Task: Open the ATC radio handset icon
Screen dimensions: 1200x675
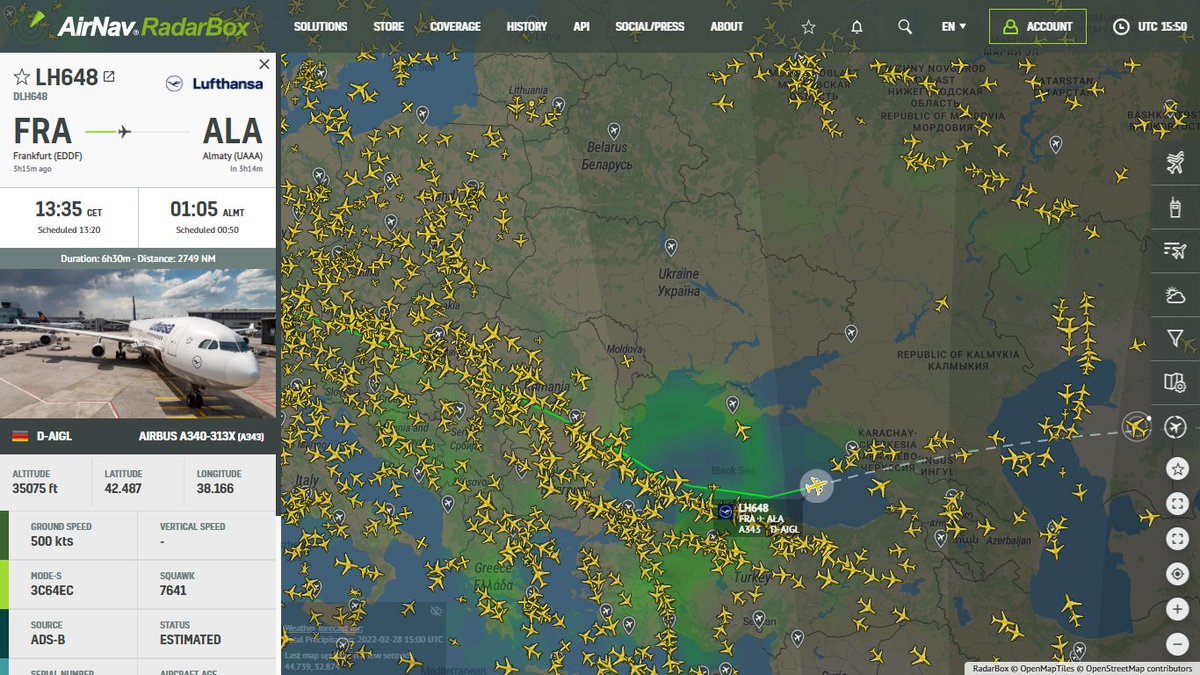Action: coord(1175,207)
